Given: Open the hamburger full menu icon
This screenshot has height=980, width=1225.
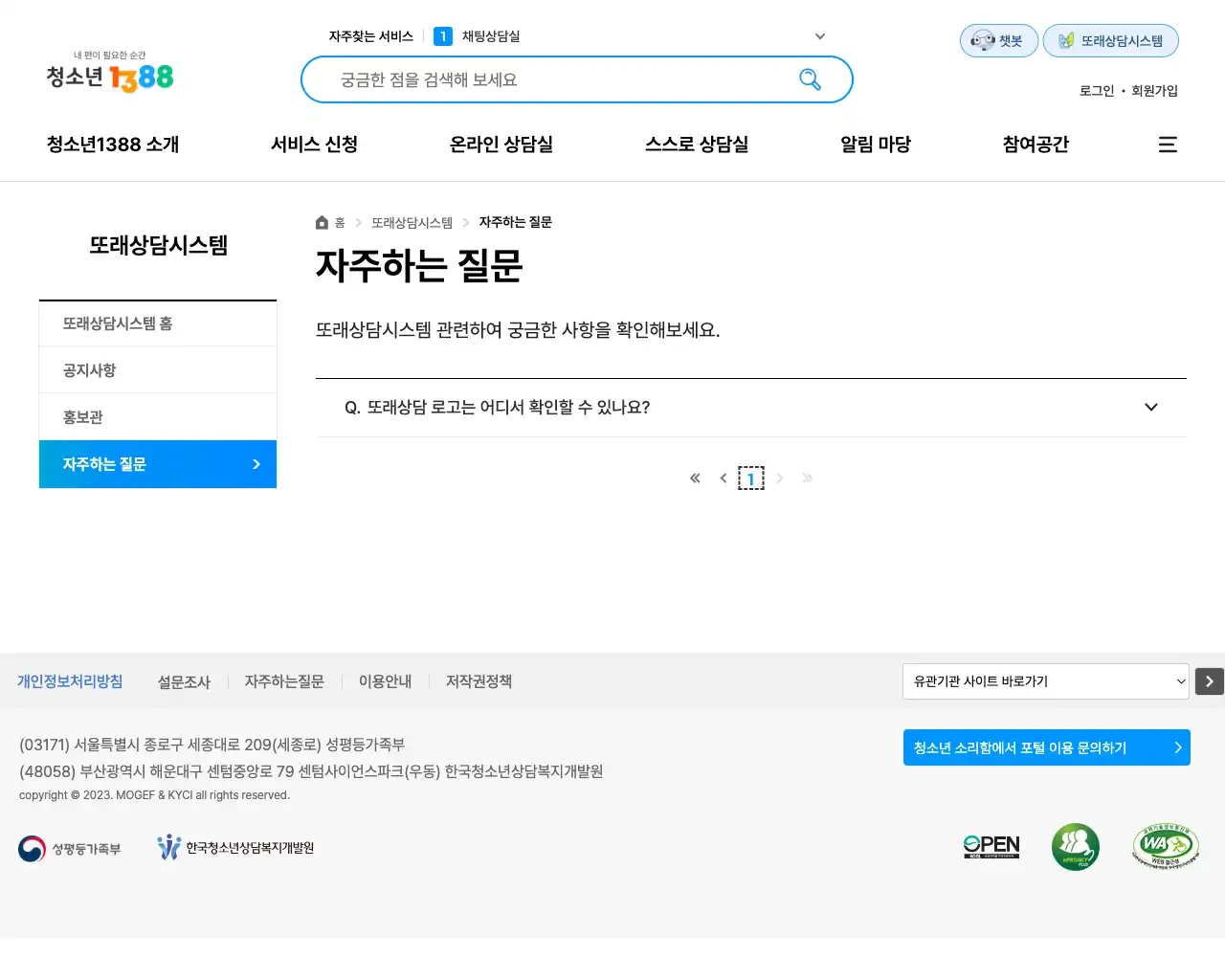Looking at the screenshot, I should [x=1168, y=145].
